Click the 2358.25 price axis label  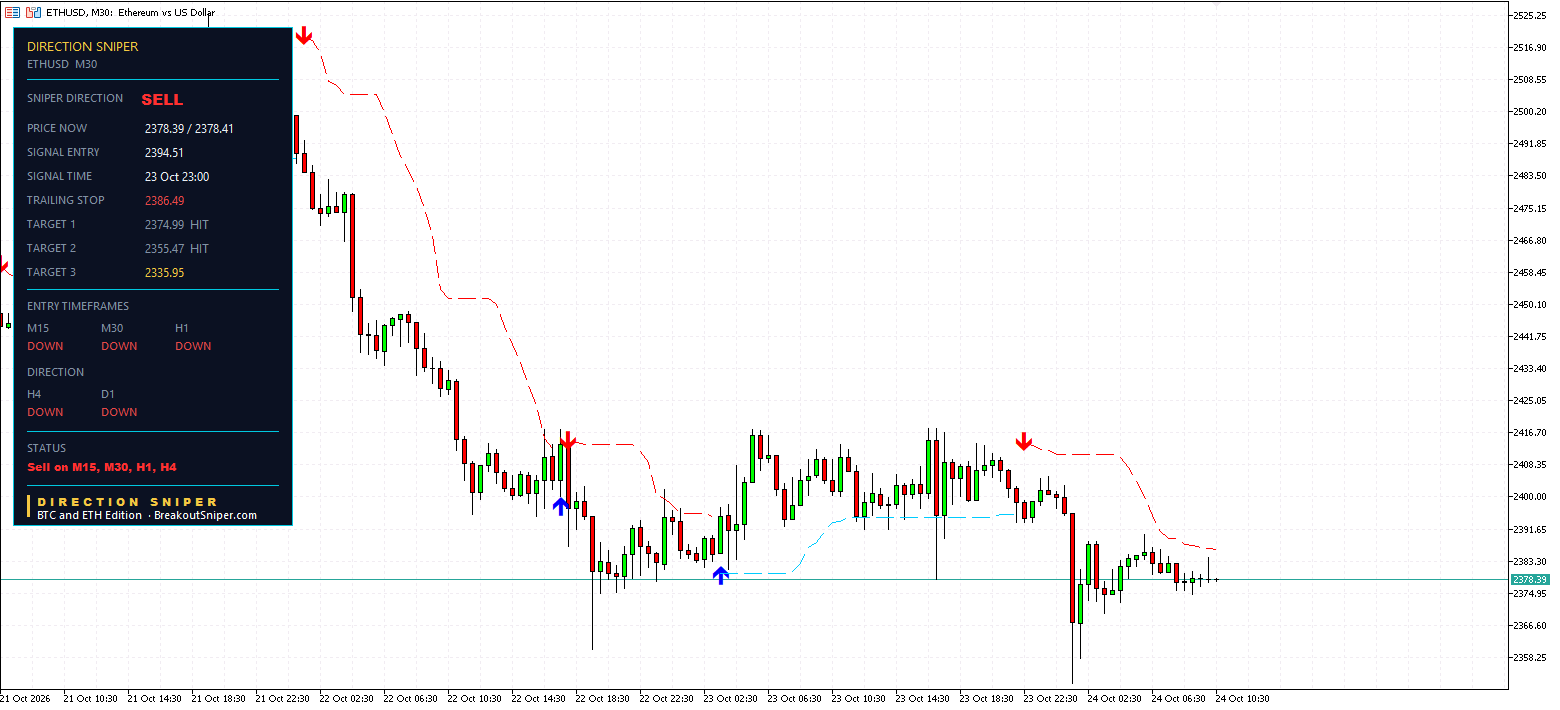(x=1531, y=658)
